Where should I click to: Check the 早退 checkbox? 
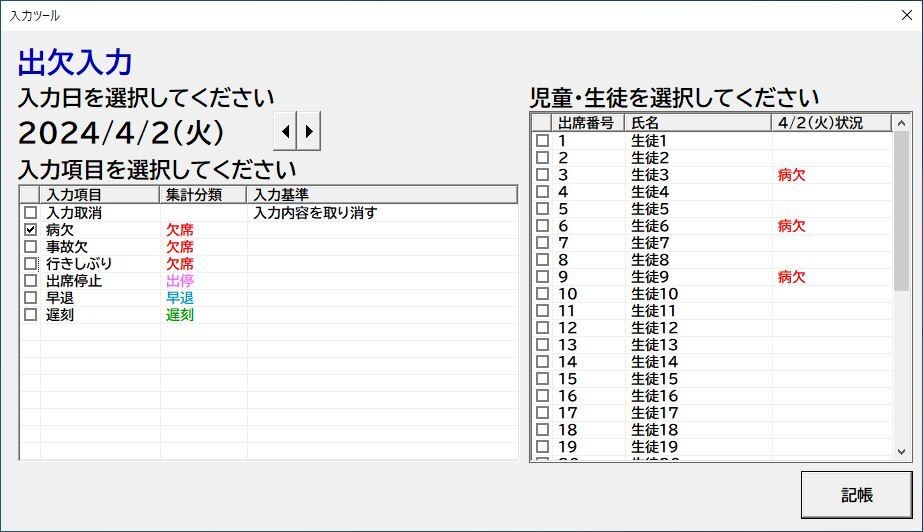(x=31, y=298)
